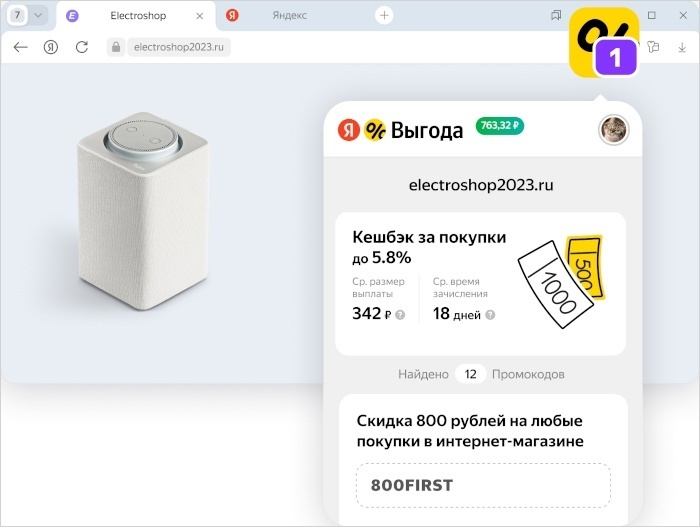
Task: Open the Кешбэк за покупки card
Action: click(480, 284)
